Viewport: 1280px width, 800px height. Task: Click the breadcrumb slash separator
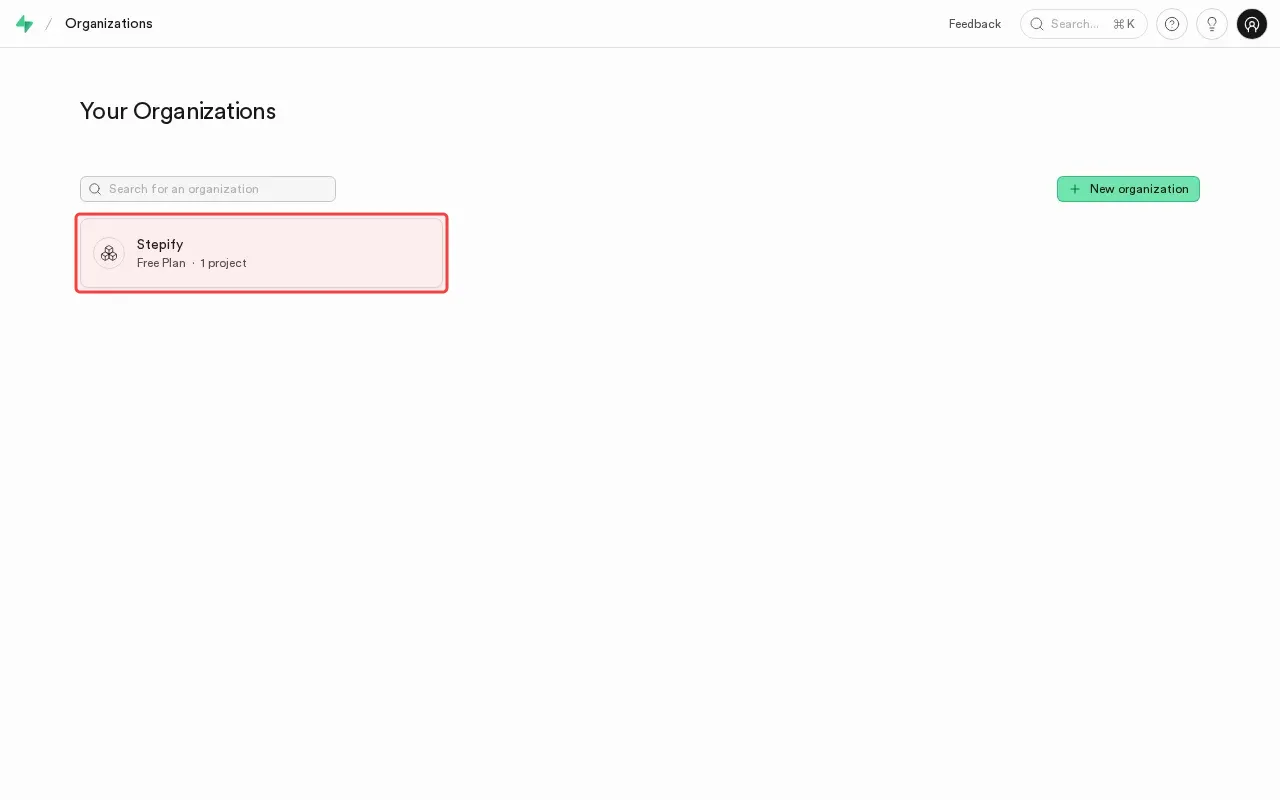coord(48,24)
